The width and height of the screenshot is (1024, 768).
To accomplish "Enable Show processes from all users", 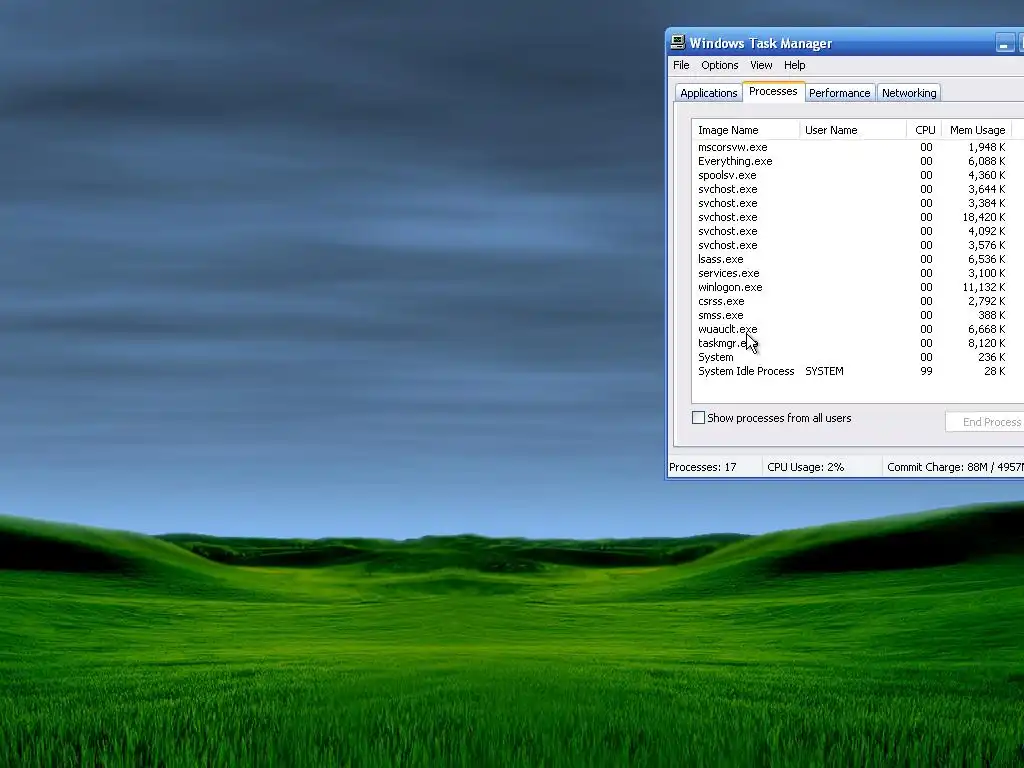I will click(x=698, y=418).
